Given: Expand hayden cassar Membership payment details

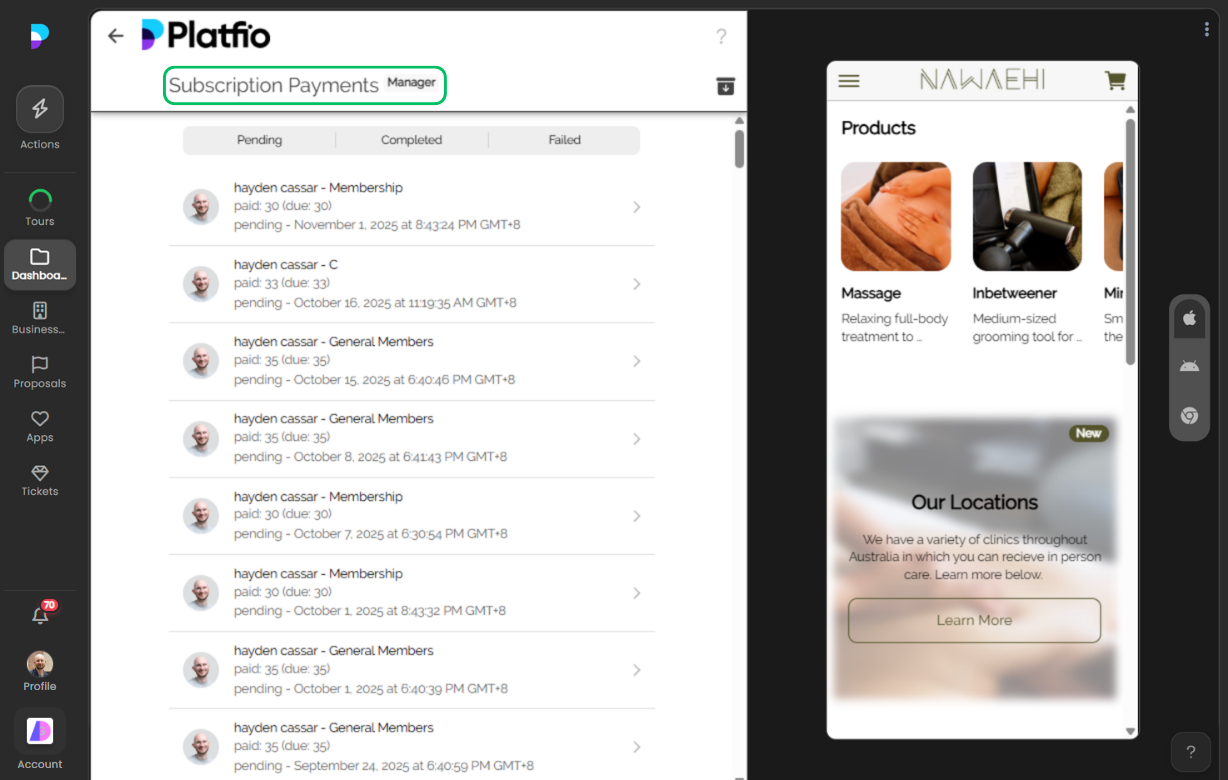Looking at the screenshot, I should tap(637, 206).
